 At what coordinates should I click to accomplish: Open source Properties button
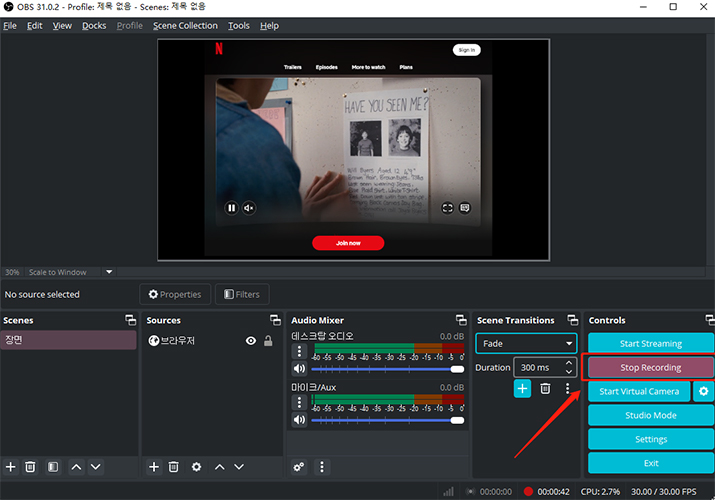click(175, 294)
